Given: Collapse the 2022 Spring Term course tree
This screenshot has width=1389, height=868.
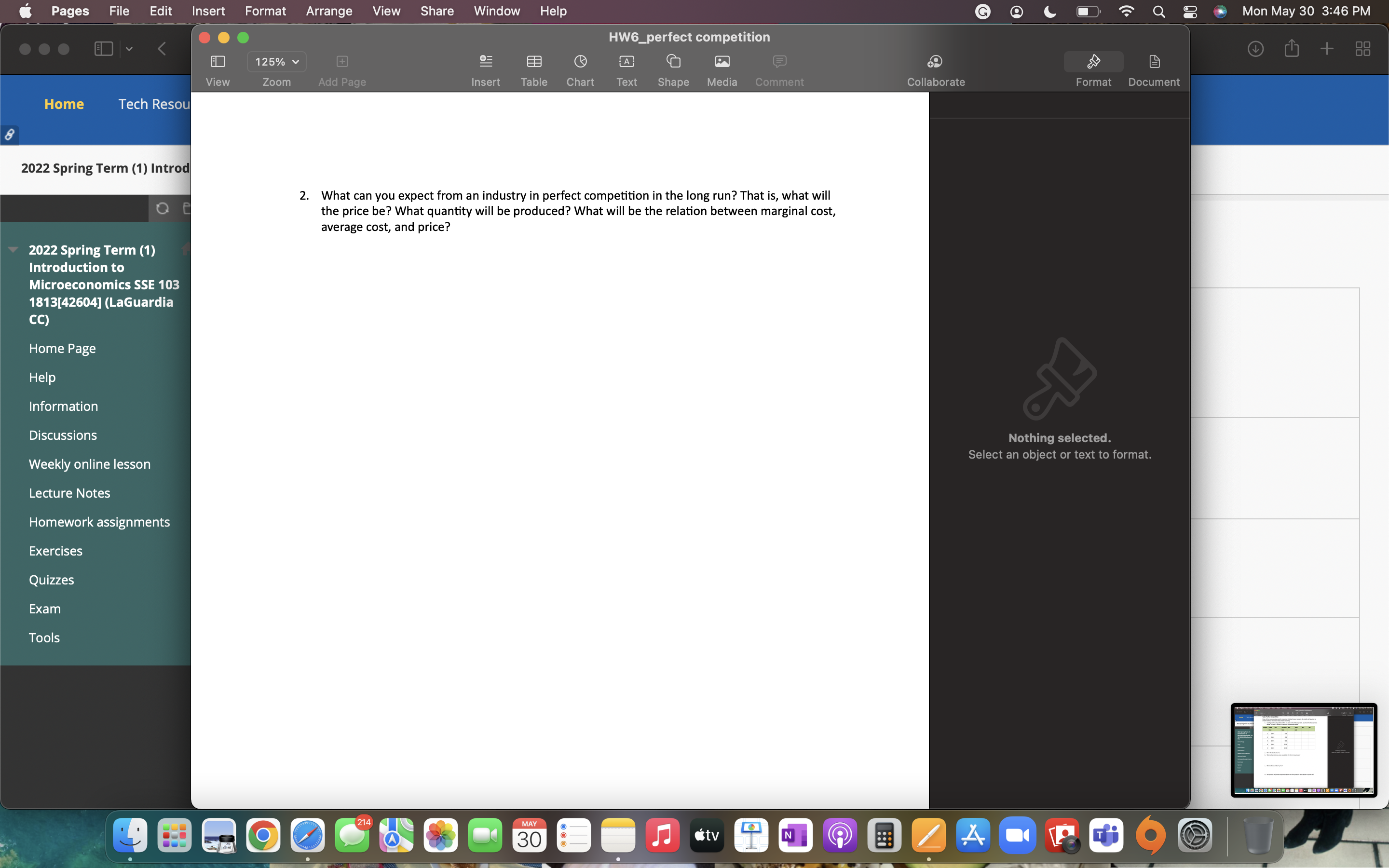Looking at the screenshot, I should 12,249.
